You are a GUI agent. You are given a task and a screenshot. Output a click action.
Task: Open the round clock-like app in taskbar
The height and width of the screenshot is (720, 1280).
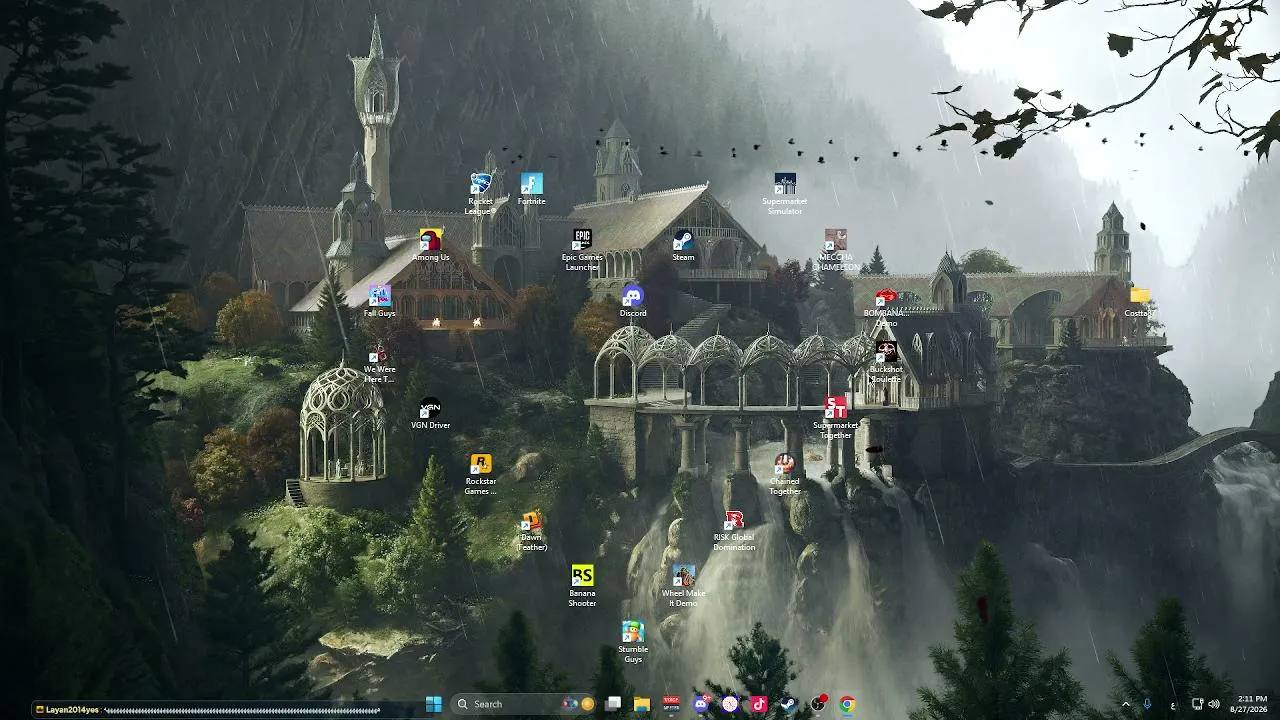click(730, 704)
